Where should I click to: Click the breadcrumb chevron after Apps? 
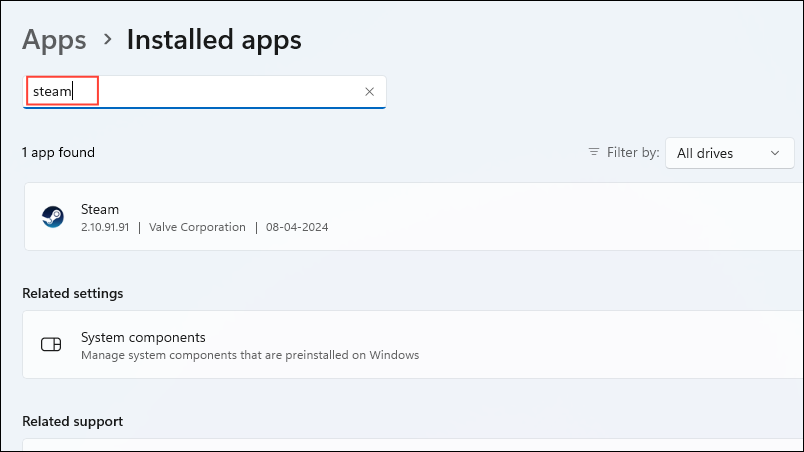coord(107,39)
